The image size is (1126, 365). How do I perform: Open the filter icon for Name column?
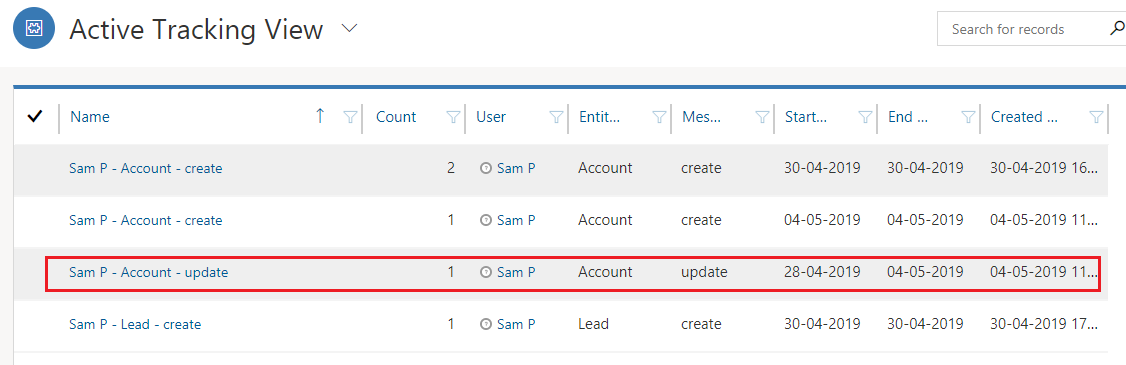pyautogui.click(x=350, y=117)
